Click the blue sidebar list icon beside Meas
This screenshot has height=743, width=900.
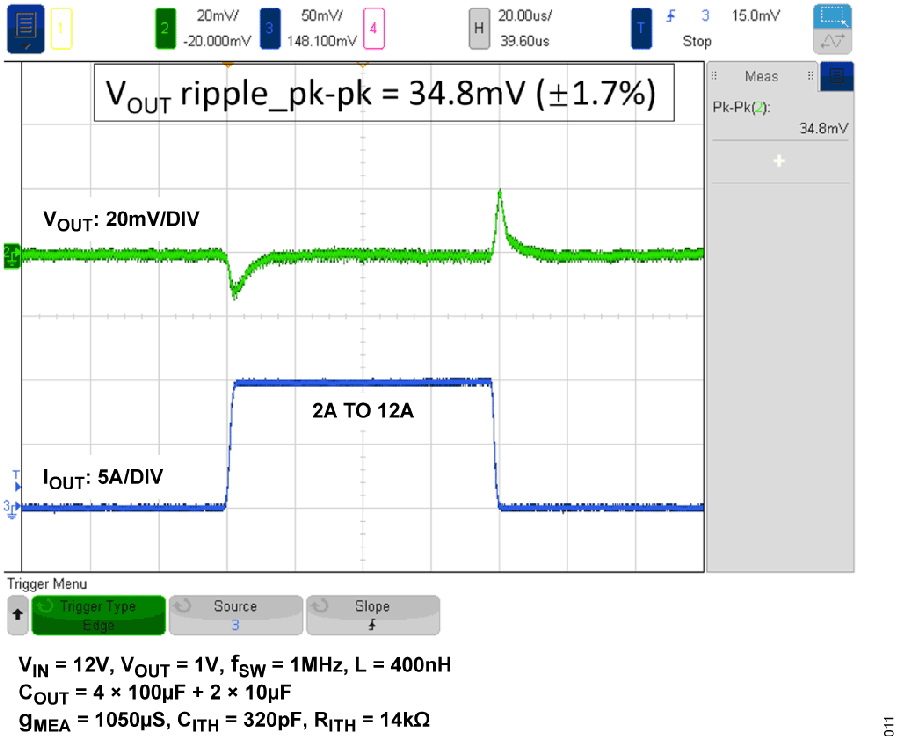point(842,76)
